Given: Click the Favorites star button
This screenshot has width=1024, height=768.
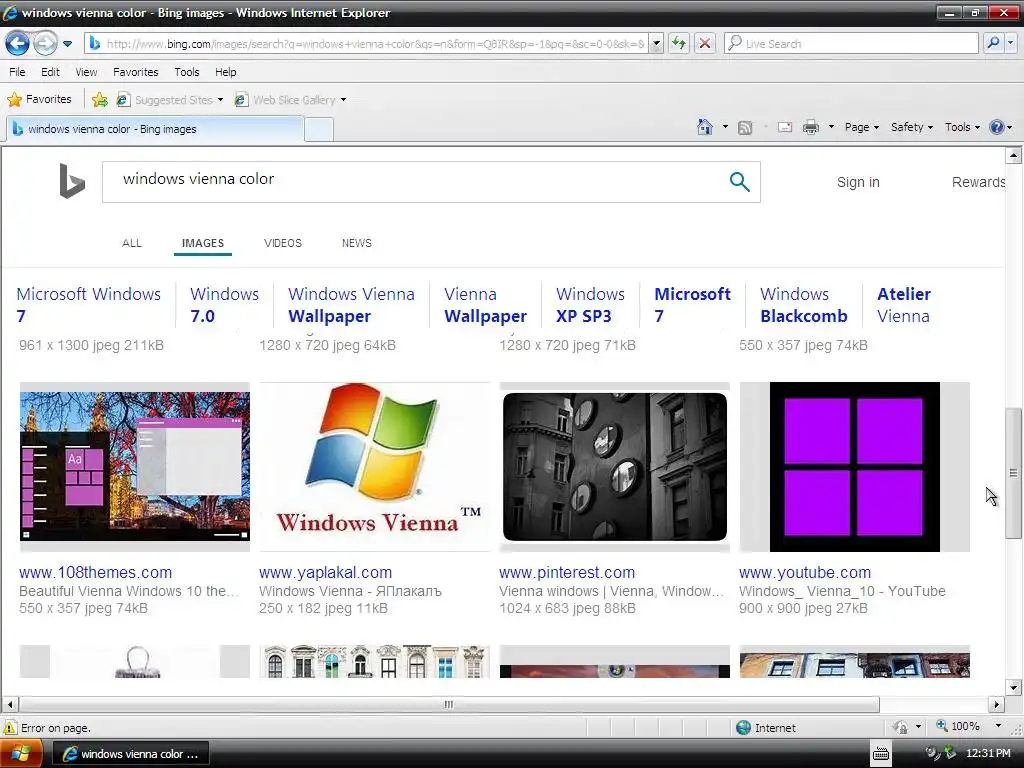Looking at the screenshot, I should 39,99.
